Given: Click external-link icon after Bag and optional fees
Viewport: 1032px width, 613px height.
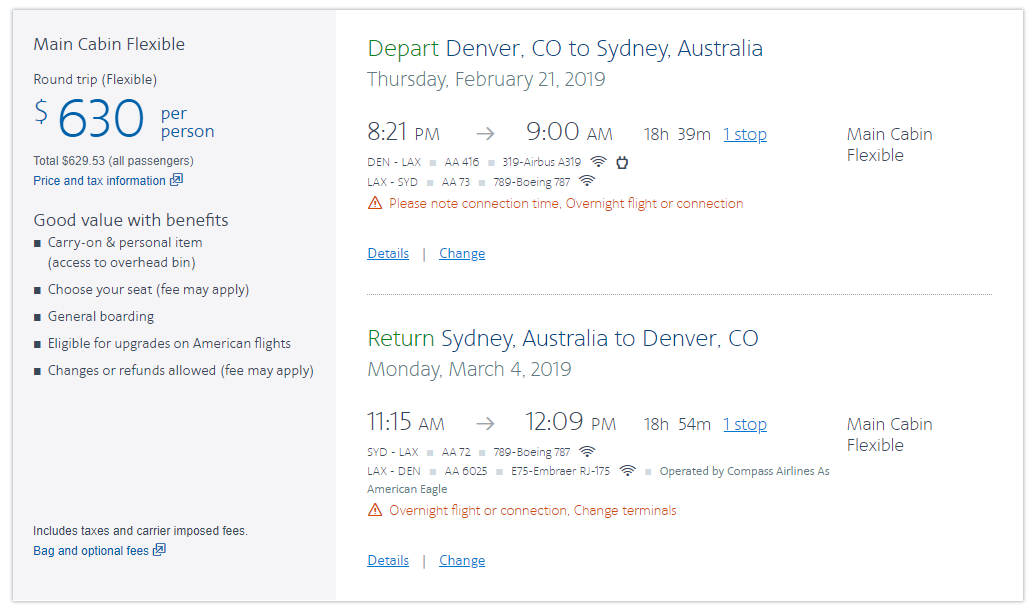Looking at the screenshot, I should click(x=159, y=550).
